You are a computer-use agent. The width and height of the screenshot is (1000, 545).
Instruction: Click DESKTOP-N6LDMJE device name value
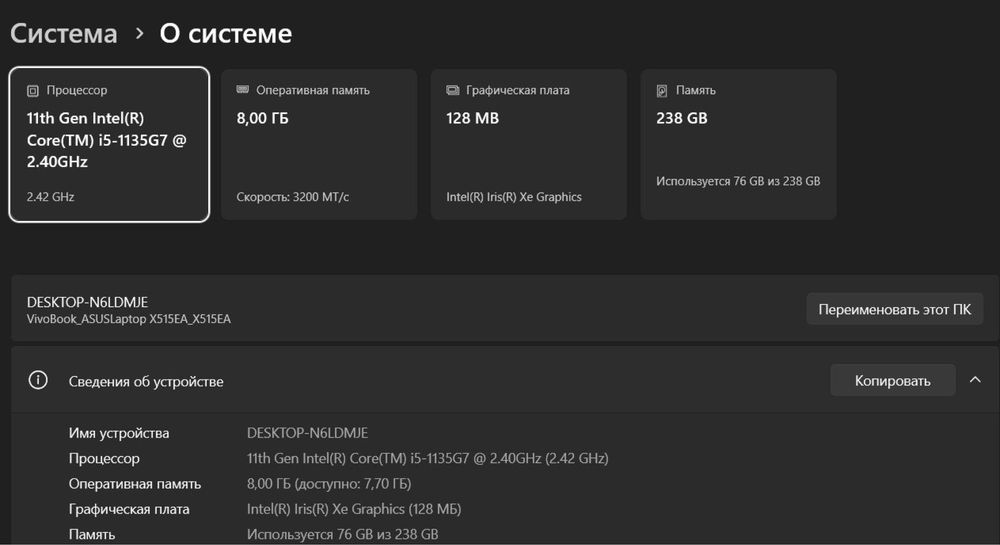(x=307, y=433)
